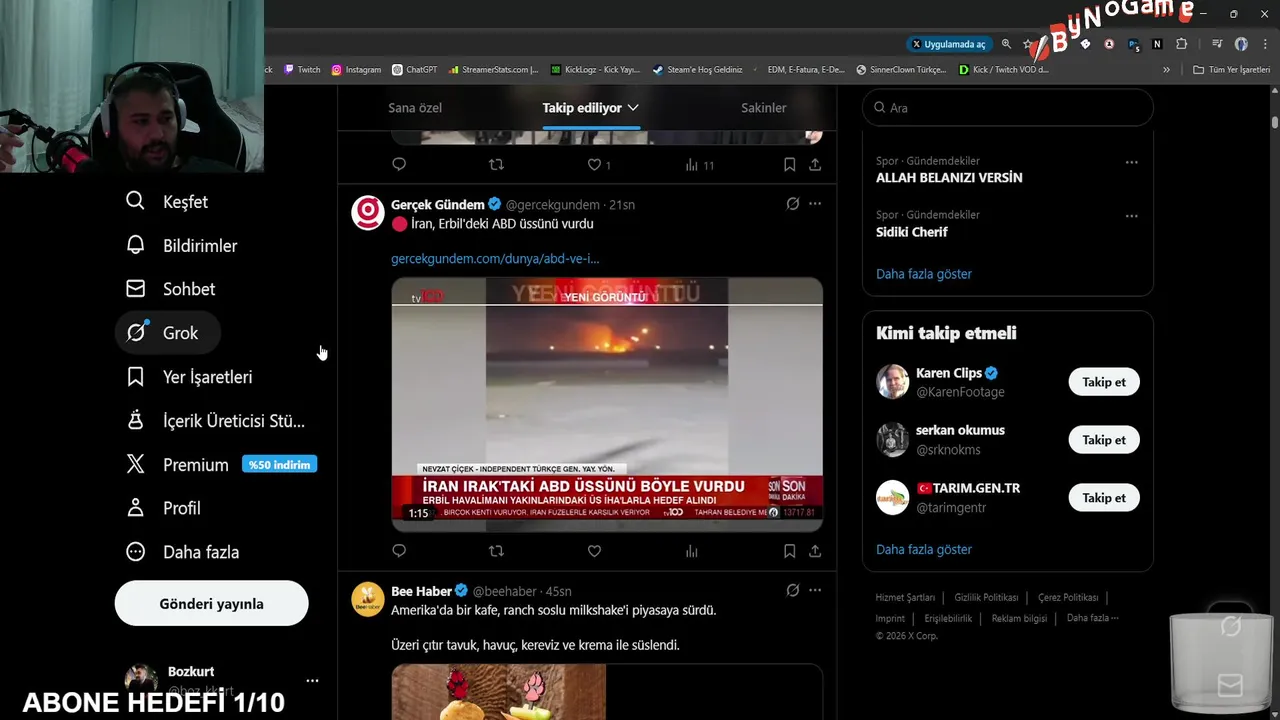Focus the Ara search field
The width and height of the screenshot is (1280, 720).
[x=1008, y=108]
